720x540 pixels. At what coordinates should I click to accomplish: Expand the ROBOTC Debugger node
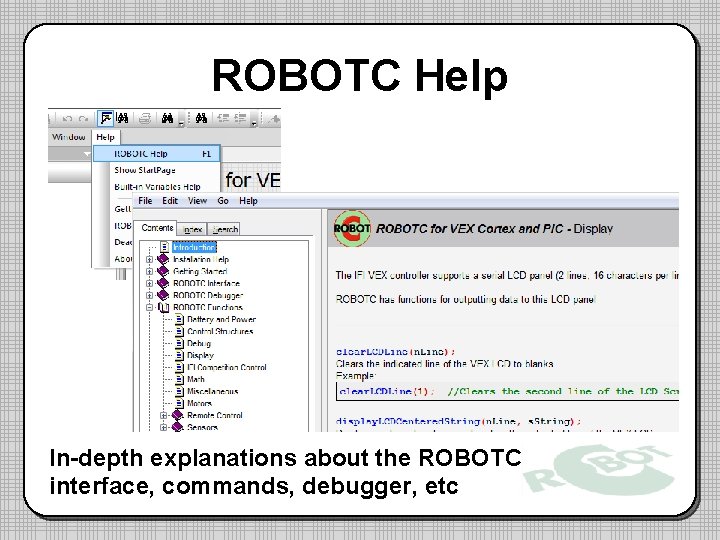149,295
